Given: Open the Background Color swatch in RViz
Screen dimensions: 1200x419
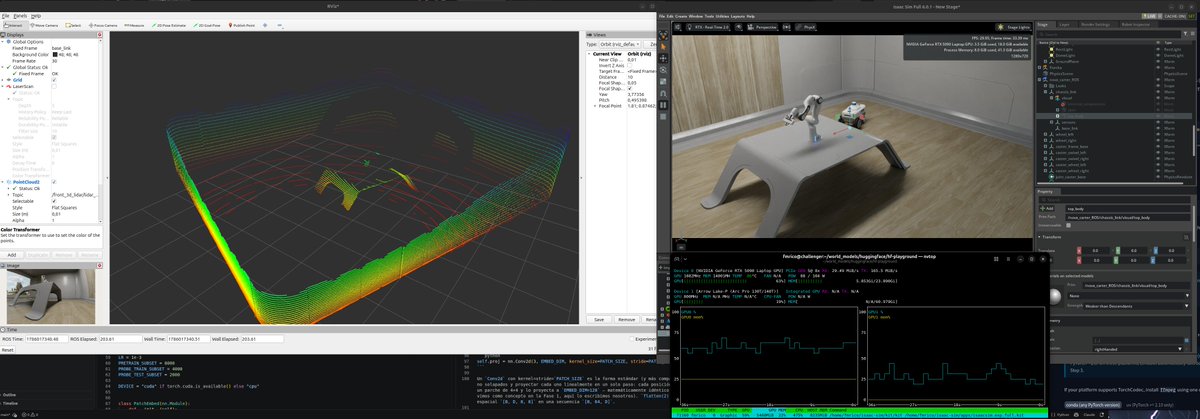Looking at the screenshot, I should tap(55, 55).
